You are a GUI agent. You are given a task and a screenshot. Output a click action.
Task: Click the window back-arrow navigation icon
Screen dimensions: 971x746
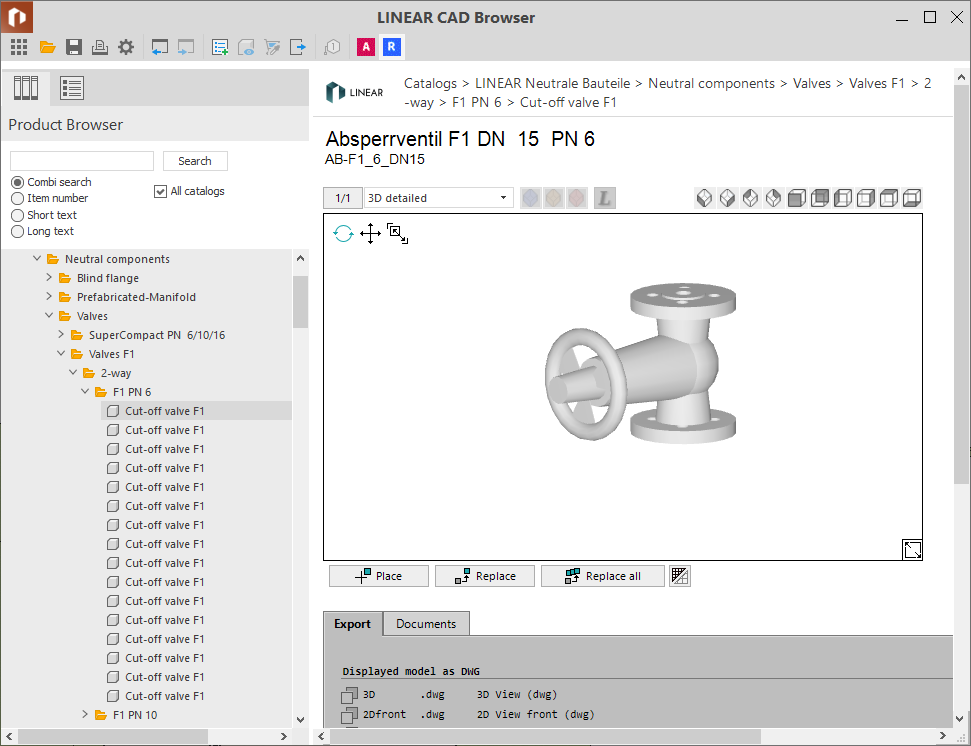(x=160, y=47)
